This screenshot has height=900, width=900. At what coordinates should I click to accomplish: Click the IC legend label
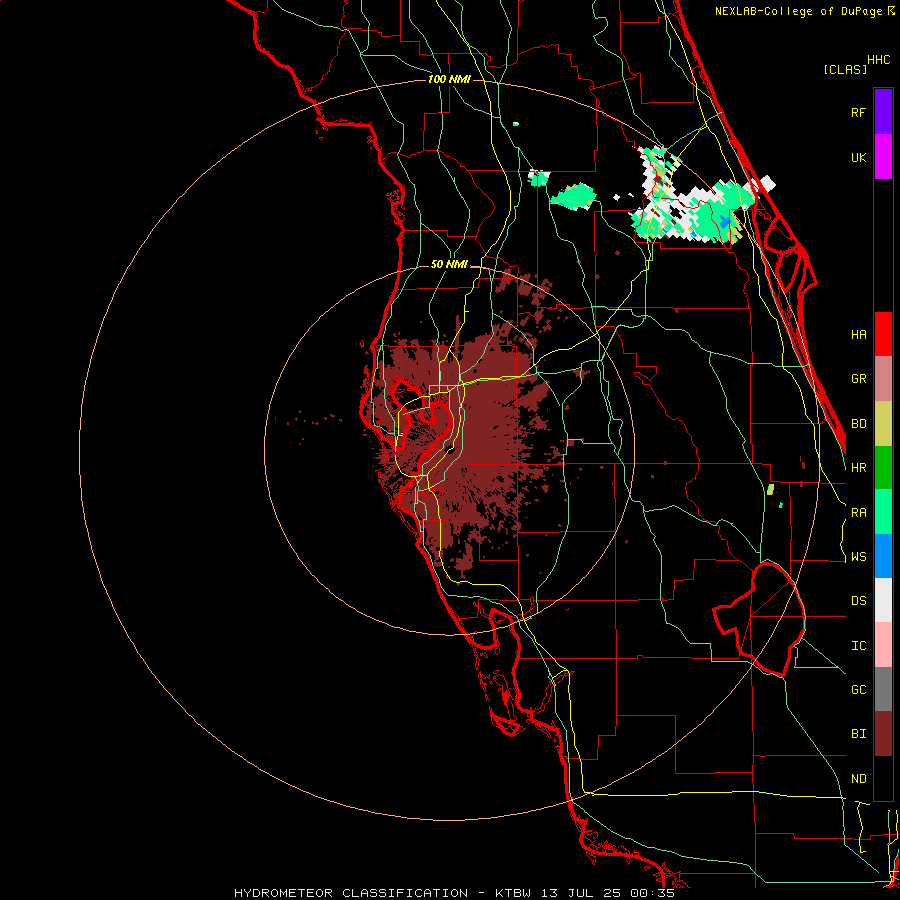coord(858,646)
